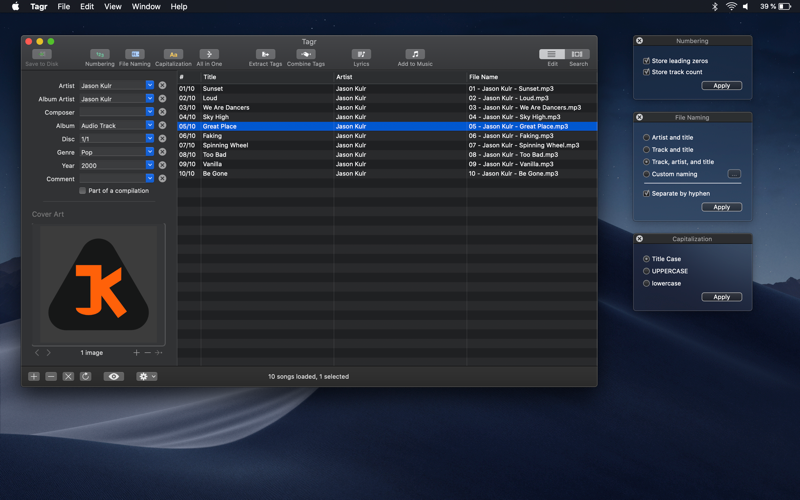Toggle Store track count checkbox

point(646,72)
